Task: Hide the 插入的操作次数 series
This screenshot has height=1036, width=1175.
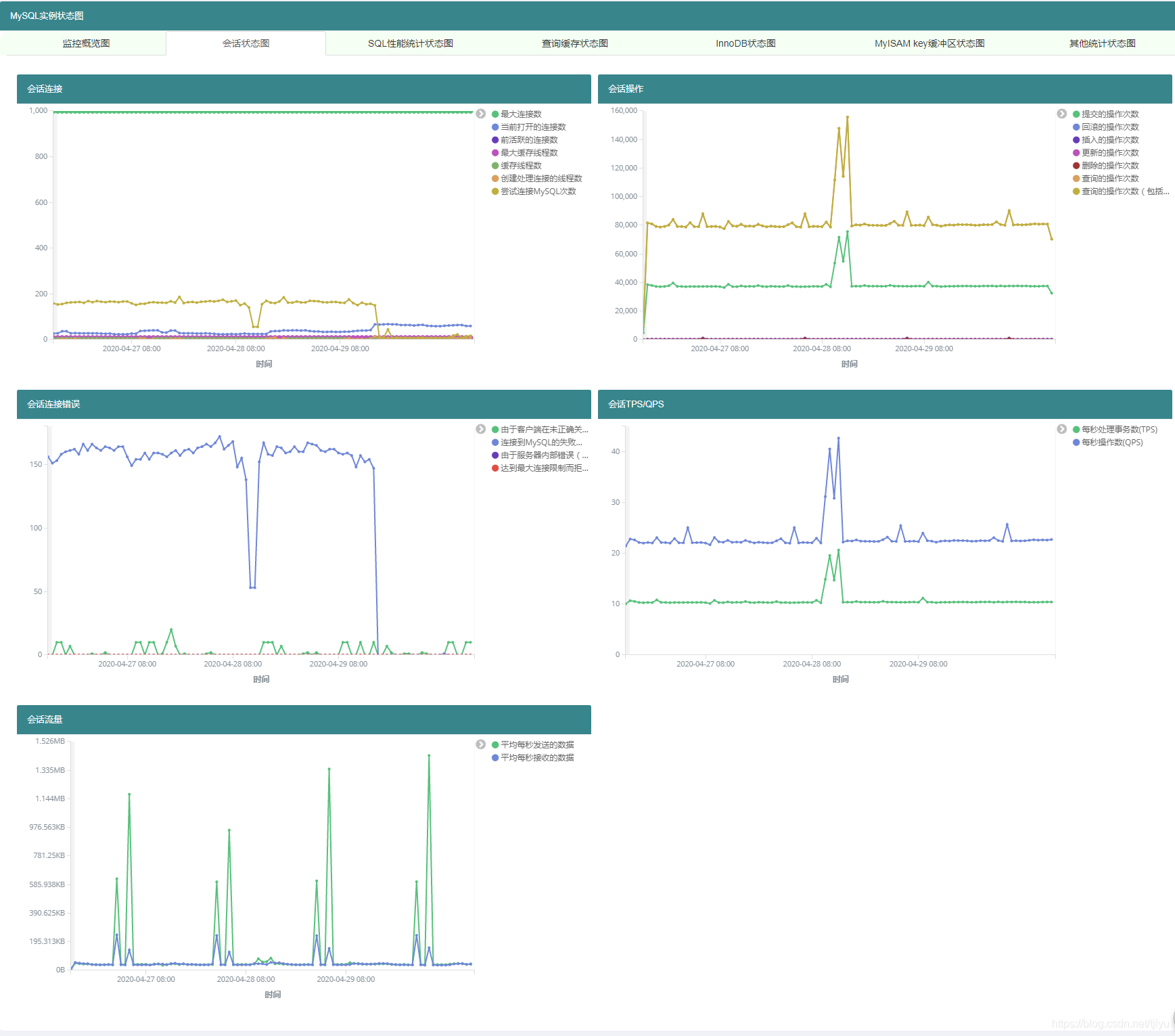Action: tap(1106, 140)
